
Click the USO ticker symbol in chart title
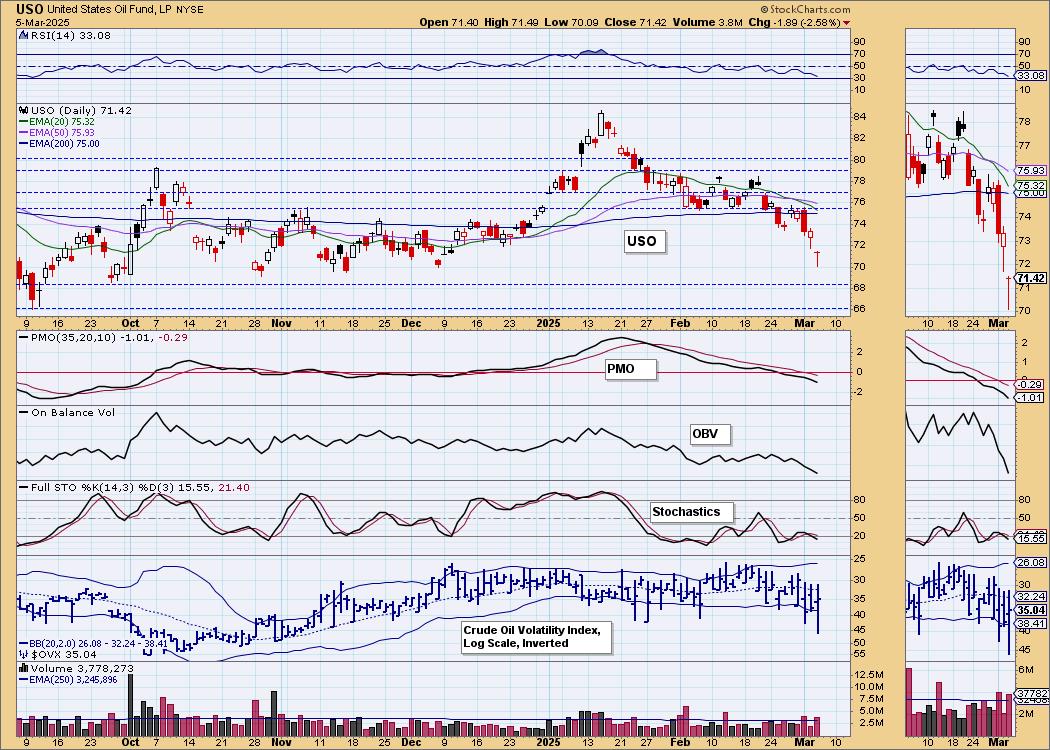tap(30, 9)
